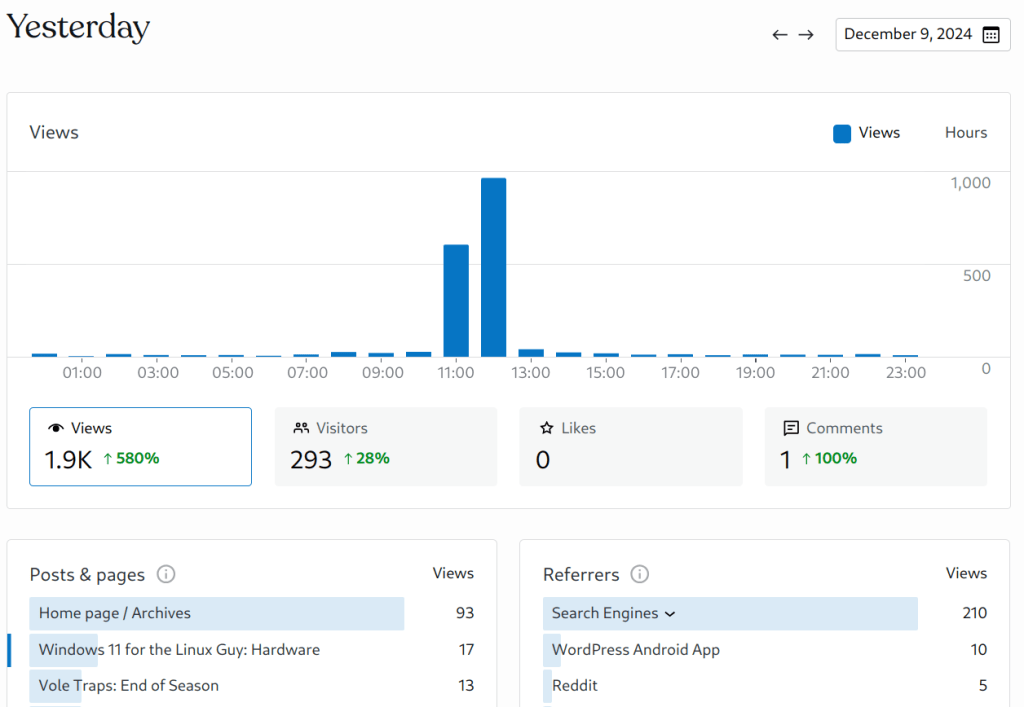This screenshot has width=1024, height=707.
Task: Click the speech bubble Comments icon
Action: point(791,428)
